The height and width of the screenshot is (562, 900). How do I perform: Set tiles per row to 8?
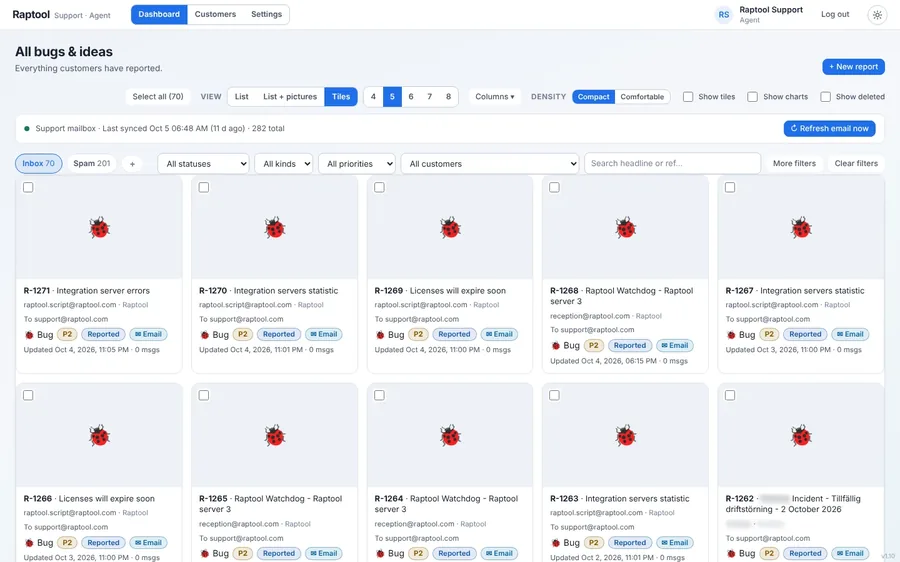448,96
